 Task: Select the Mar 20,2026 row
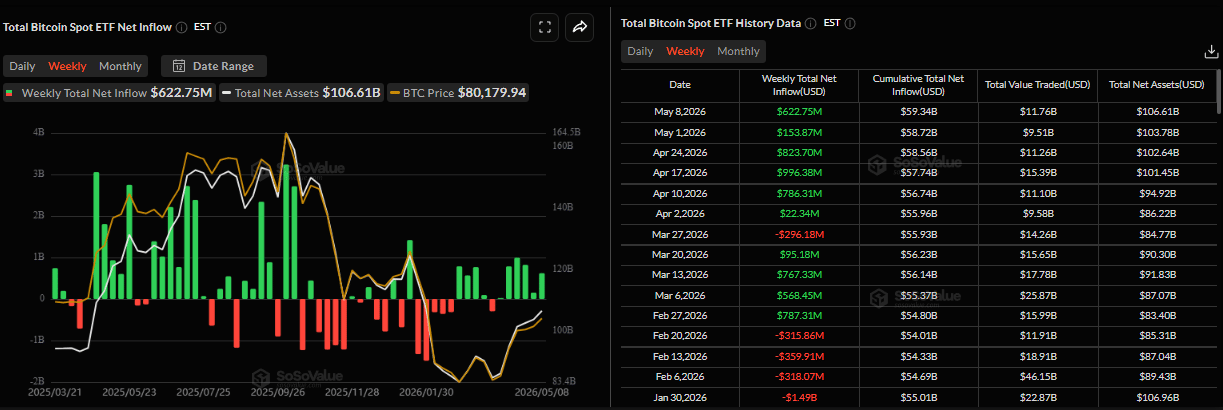point(918,255)
